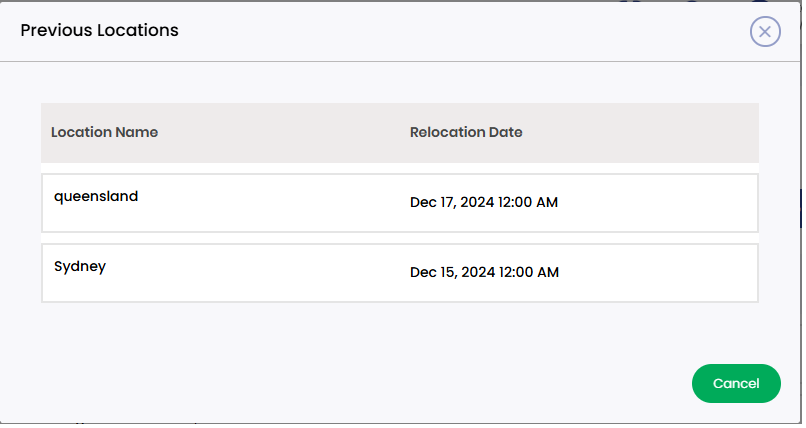Click the word Location in first column header
This screenshot has width=806, height=428.
[82, 133]
